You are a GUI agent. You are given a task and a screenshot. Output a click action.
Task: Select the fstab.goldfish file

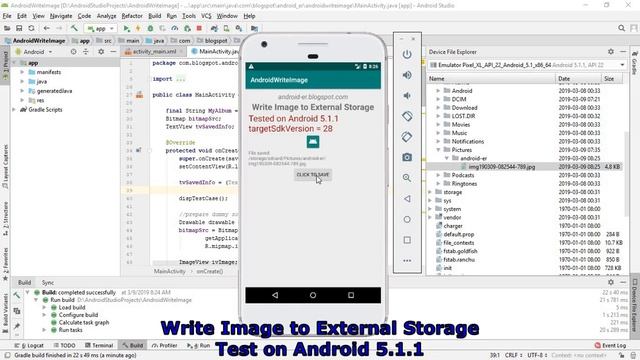point(460,251)
